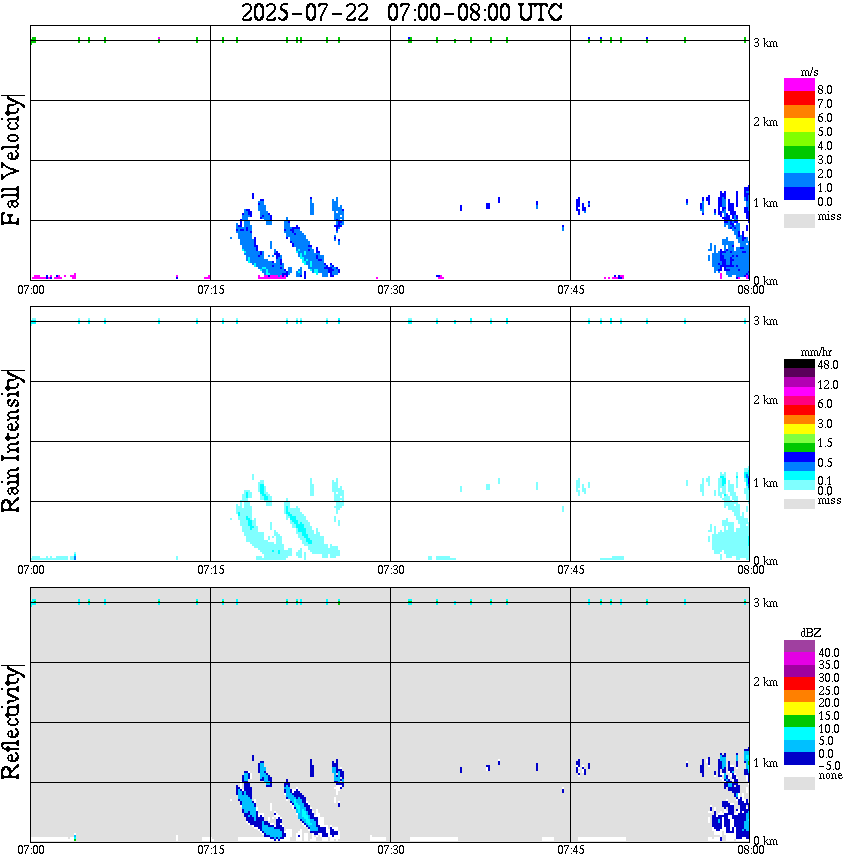The height and width of the screenshot is (868, 850).
Task: Pick the light green 1.5 mm/hr swatch
Action: pyautogui.click(x=799, y=438)
